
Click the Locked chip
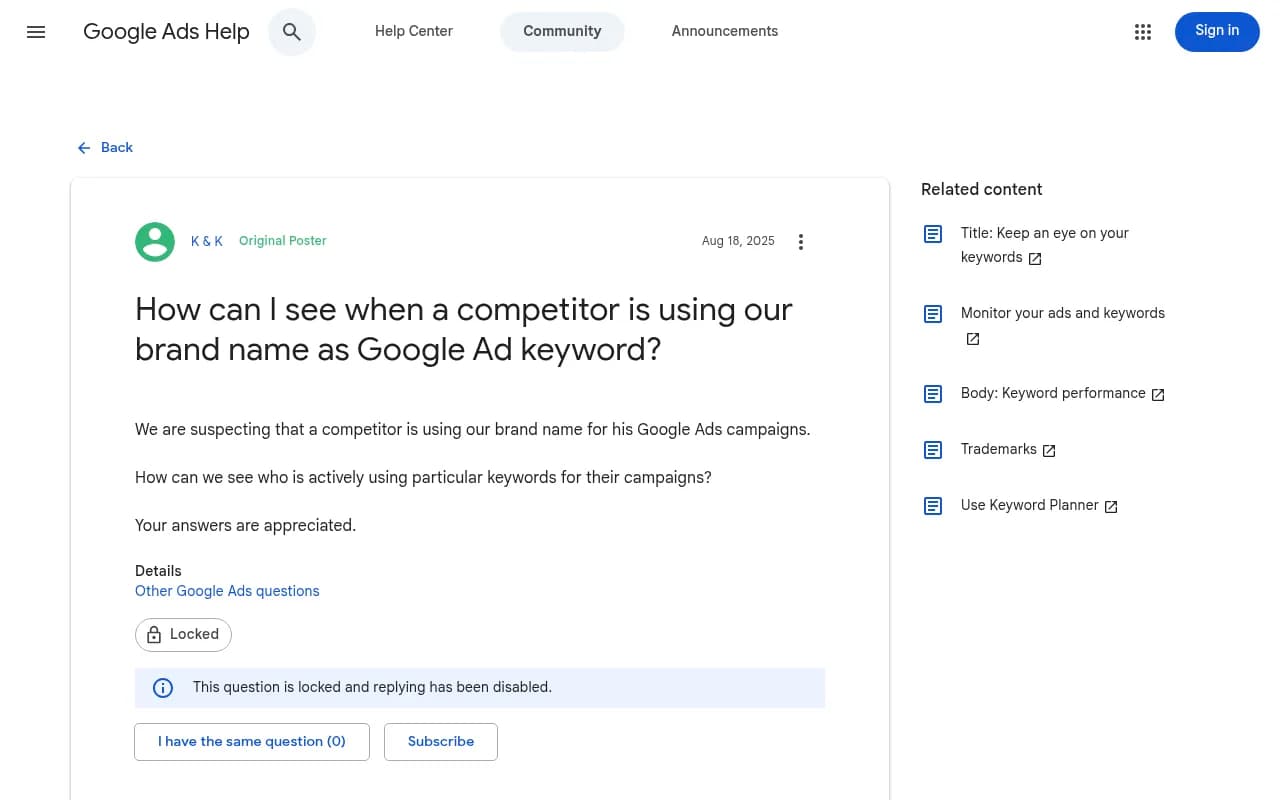(x=183, y=635)
